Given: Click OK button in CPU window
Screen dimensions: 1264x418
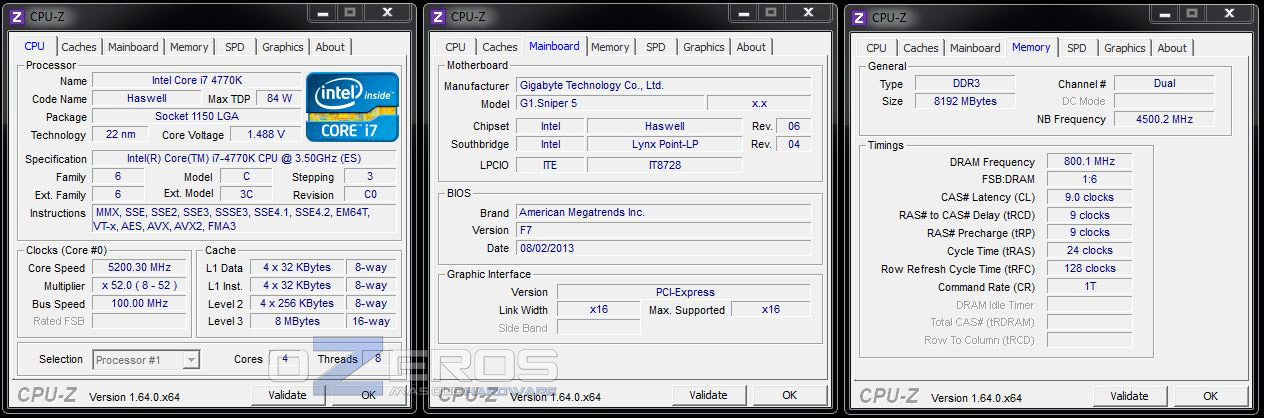Looking at the screenshot, I should 369,395.
